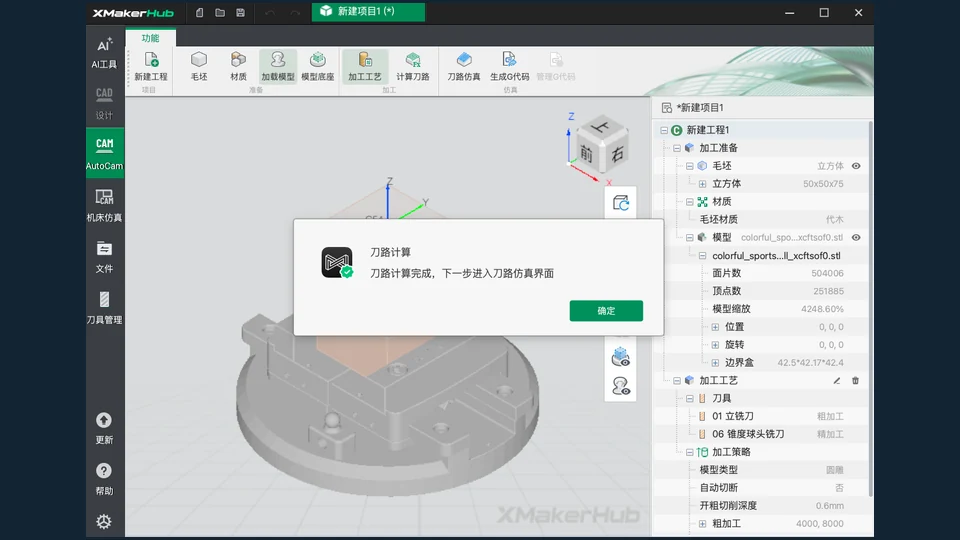
Task: Open the settings gear in sidebar
Action: click(x=103, y=522)
